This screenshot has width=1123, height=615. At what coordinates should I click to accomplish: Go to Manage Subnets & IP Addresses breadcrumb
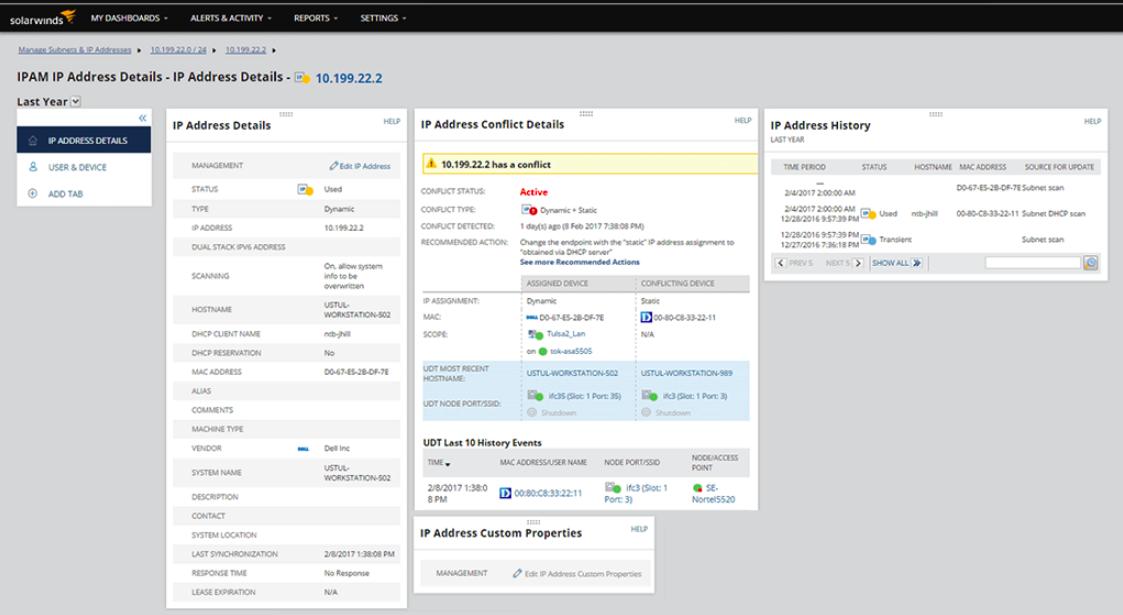point(74,50)
